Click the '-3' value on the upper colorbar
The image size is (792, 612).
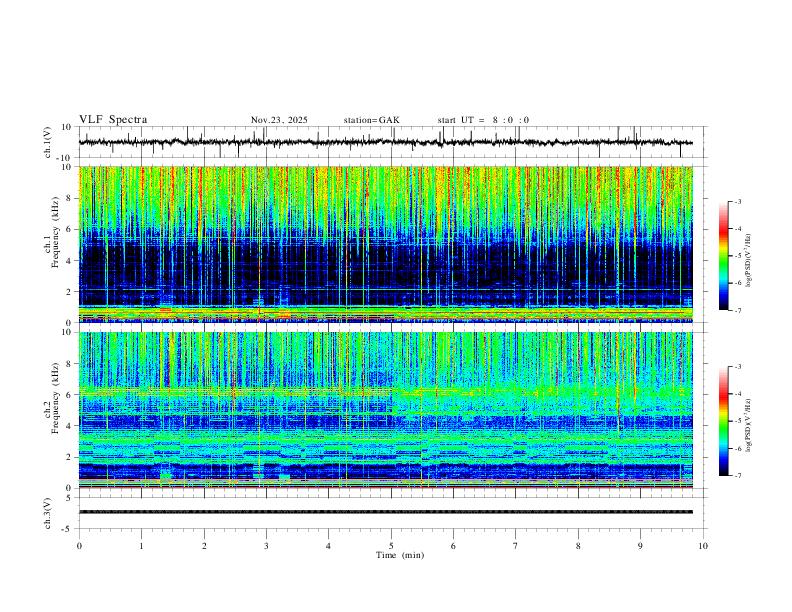tap(737, 201)
